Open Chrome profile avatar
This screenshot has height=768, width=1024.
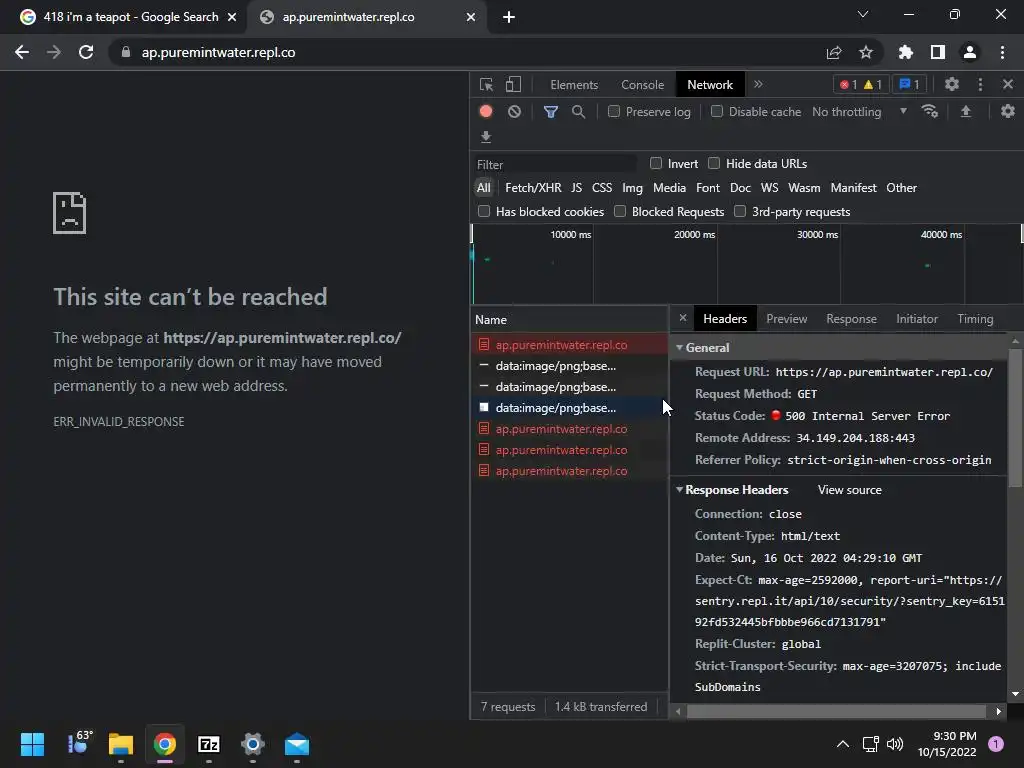(x=970, y=52)
